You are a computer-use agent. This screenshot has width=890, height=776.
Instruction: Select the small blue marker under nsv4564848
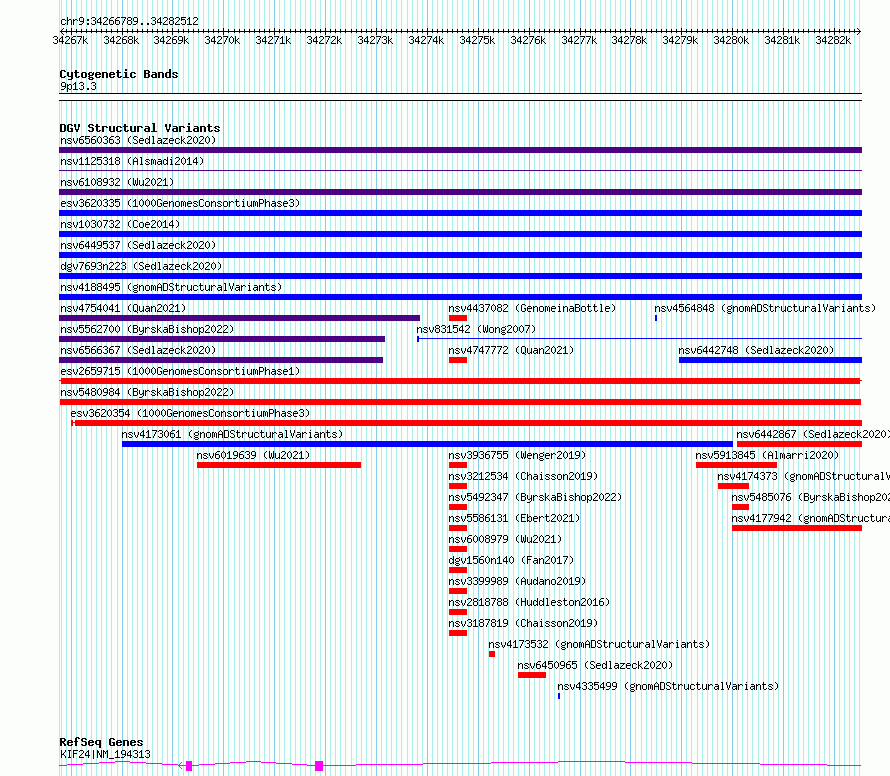click(656, 318)
